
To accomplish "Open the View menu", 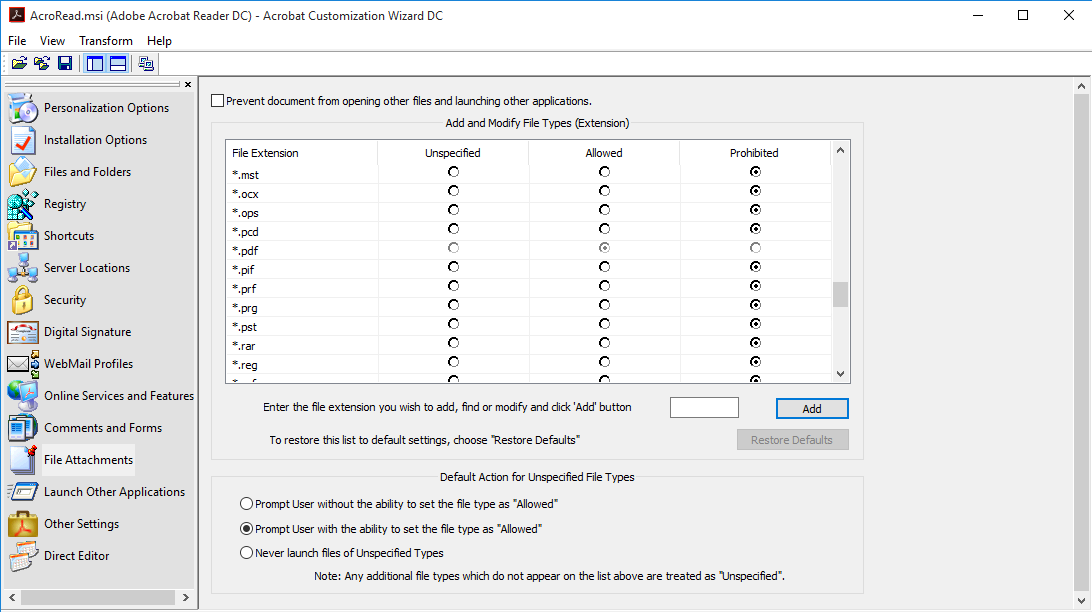I will click(52, 41).
